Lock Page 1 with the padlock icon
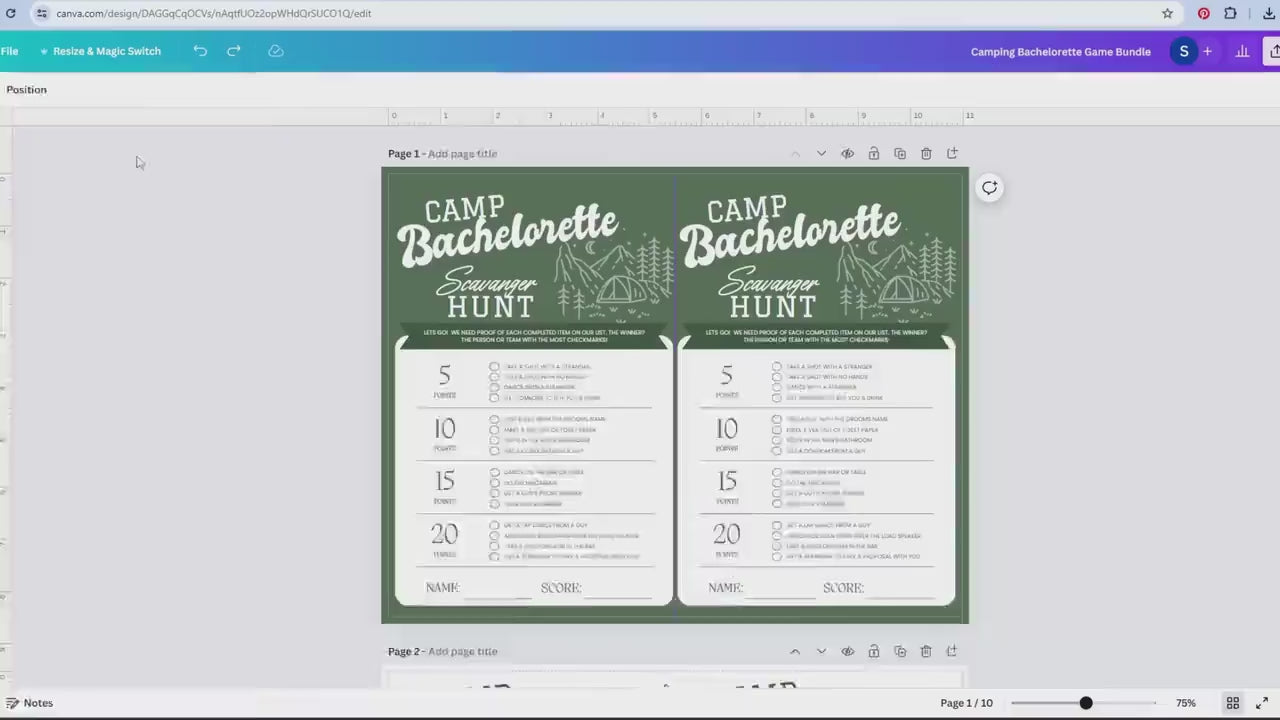The image size is (1280, 720). [x=873, y=153]
